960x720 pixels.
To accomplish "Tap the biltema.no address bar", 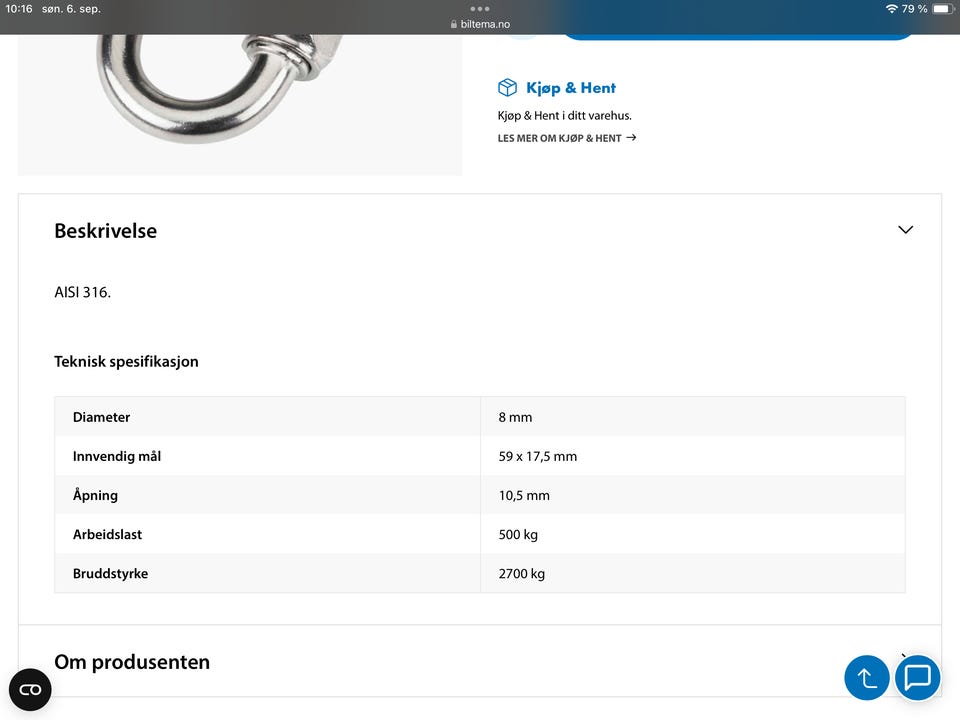I will (480, 24).
